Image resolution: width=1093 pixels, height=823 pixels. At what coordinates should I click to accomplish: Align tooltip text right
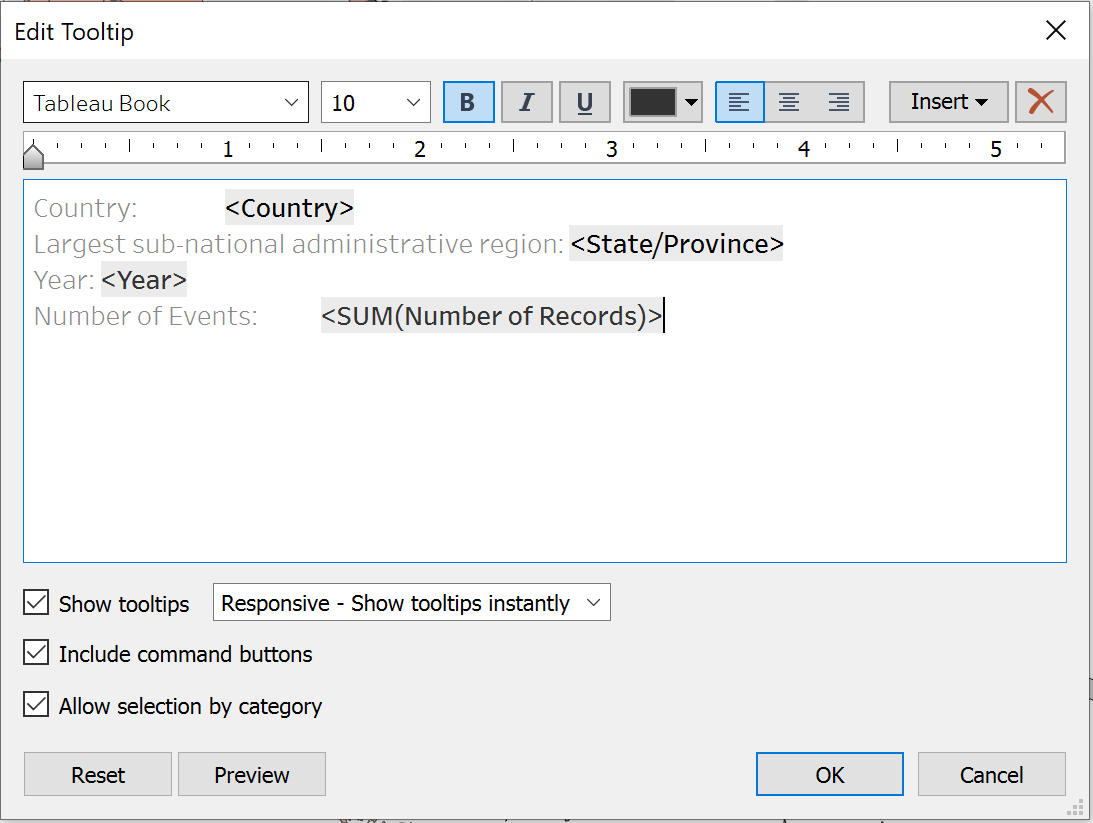[839, 102]
